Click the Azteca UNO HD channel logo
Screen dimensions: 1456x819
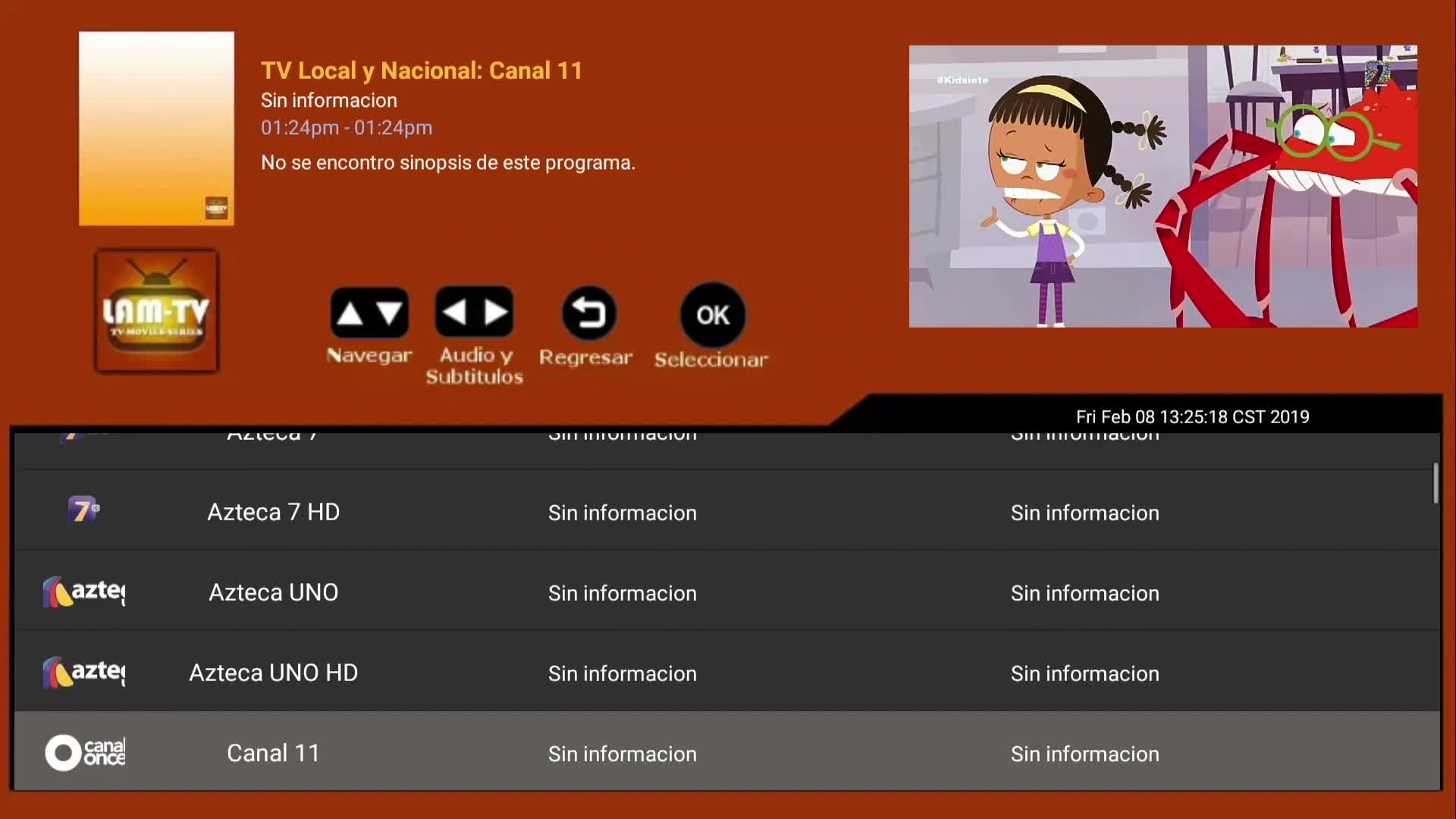point(84,672)
